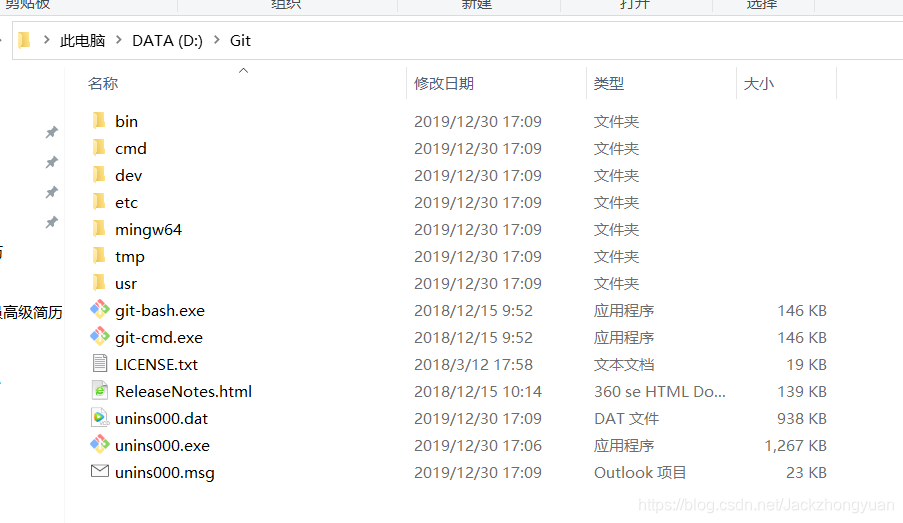Click the sort arrow above 名称 column
This screenshot has height=523, width=903.
244,70
